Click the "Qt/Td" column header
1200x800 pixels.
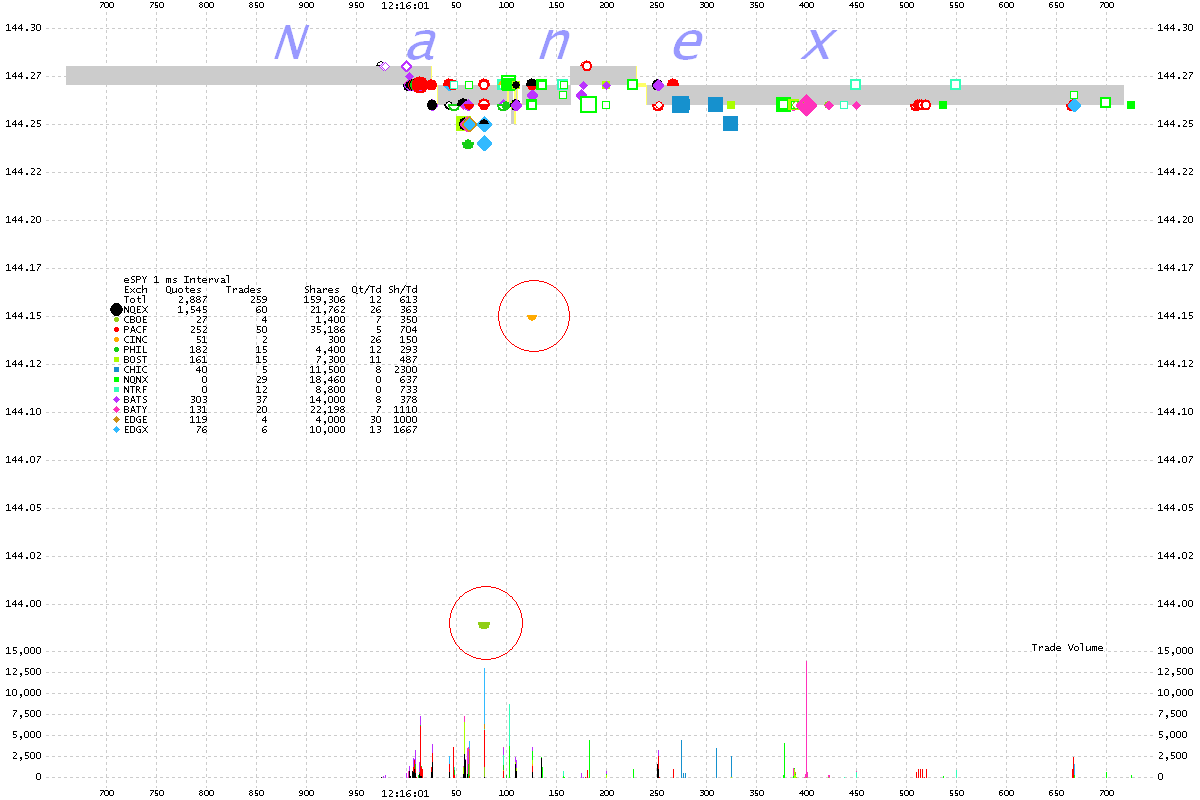pyautogui.click(x=366, y=290)
